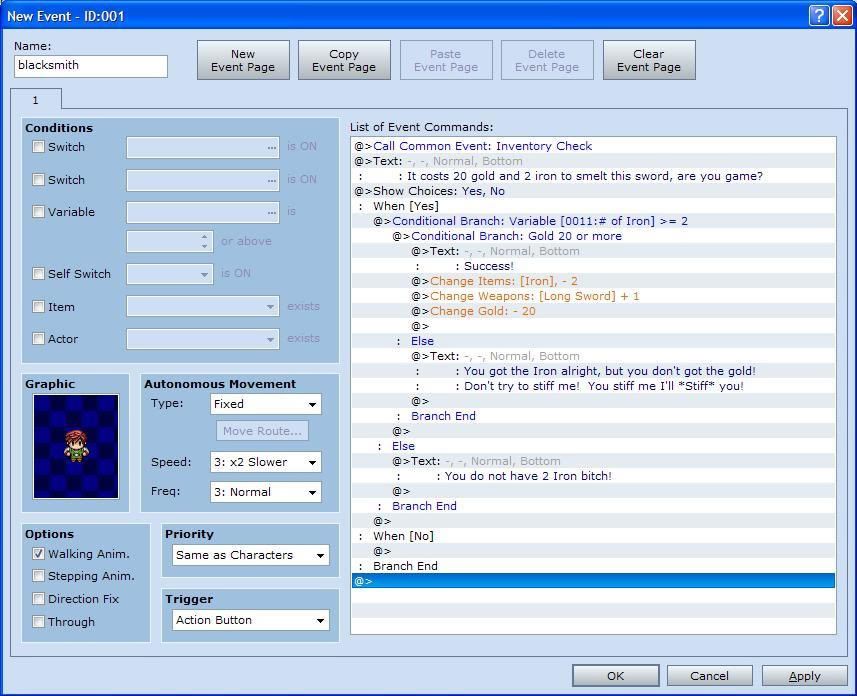The height and width of the screenshot is (696, 857).
Task: Select the highlighted empty @> command line
Action: click(x=594, y=581)
